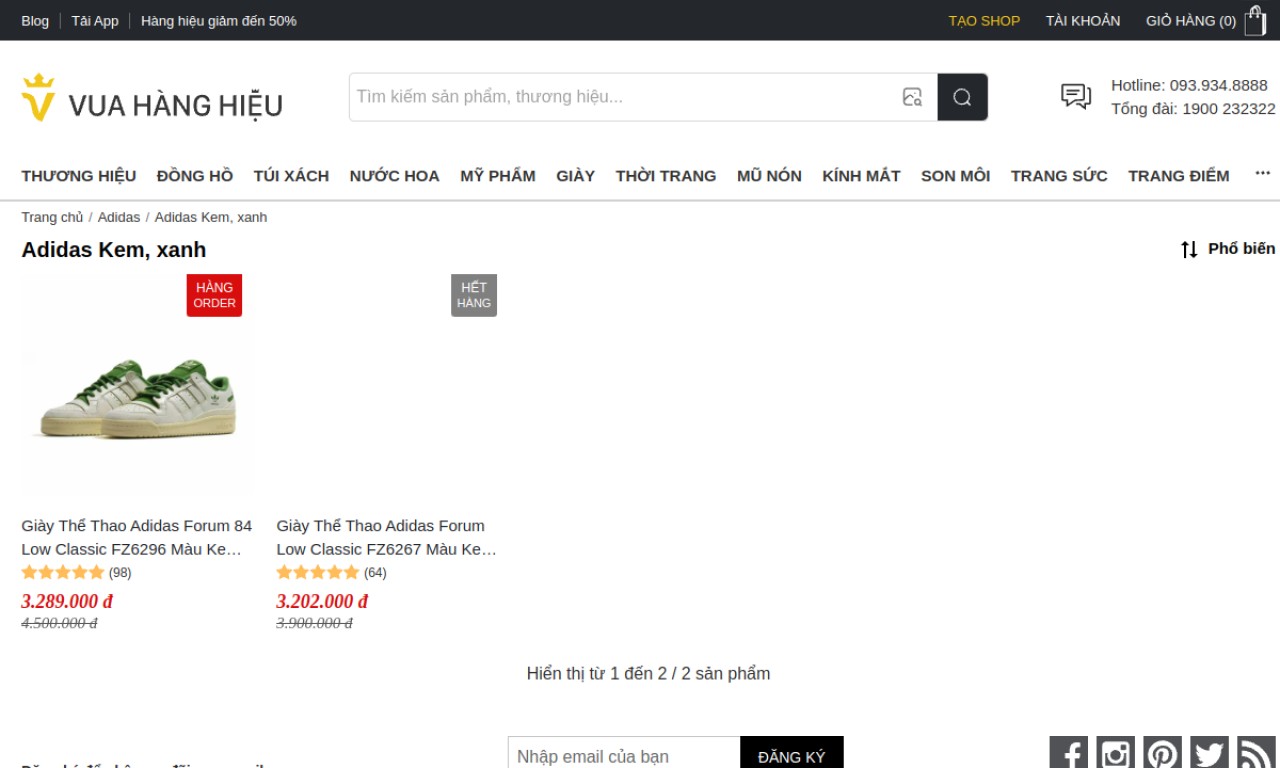Focus the Nhập email của bạn field
The height and width of the screenshot is (768, 1280).
pos(624,756)
